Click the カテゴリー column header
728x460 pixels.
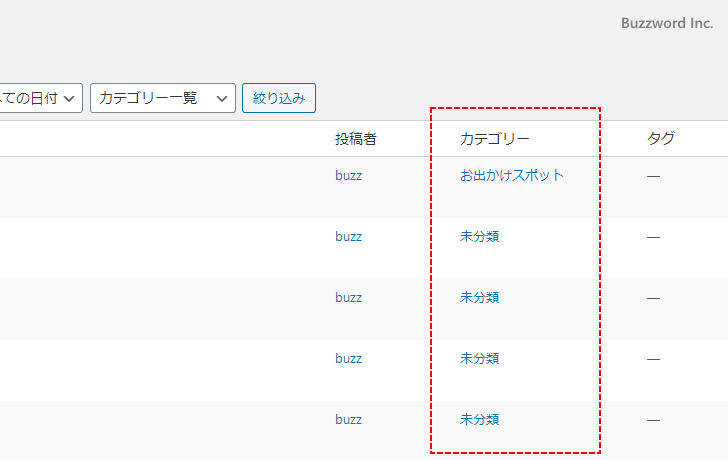coord(494,139)
